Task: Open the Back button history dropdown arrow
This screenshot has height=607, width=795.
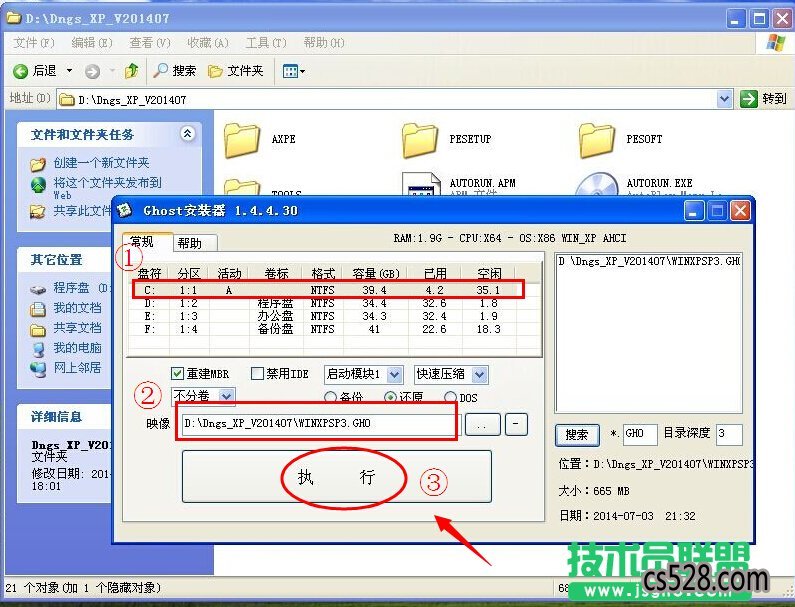Action: coord(69,71)
